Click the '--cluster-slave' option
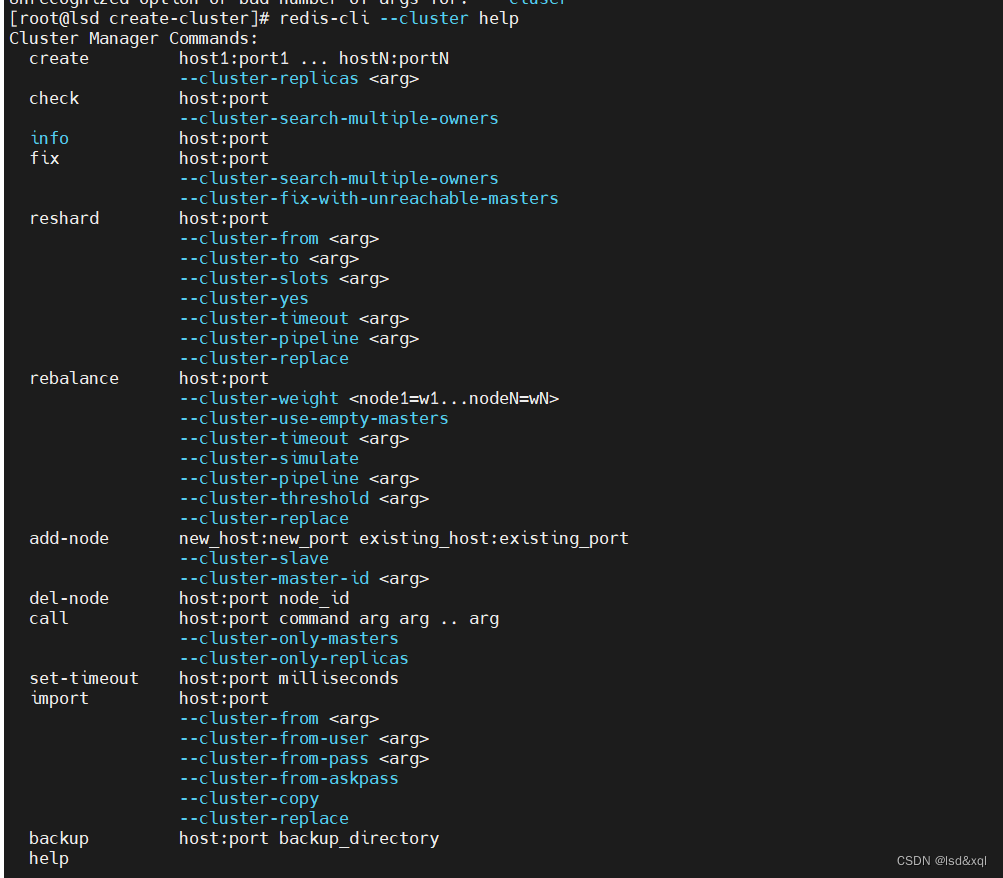Viewport: 1003px width, 878px height. tap(254, 558)
